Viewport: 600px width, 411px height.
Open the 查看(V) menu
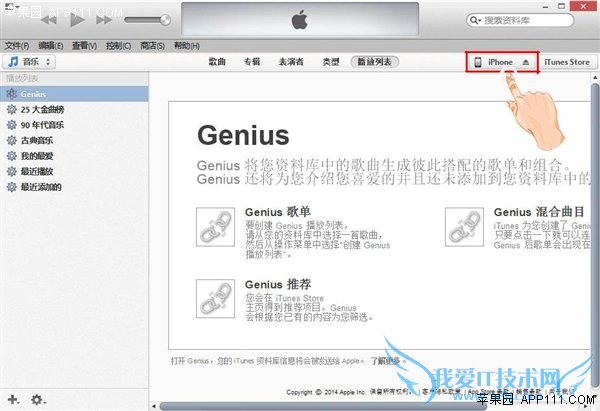85,46
